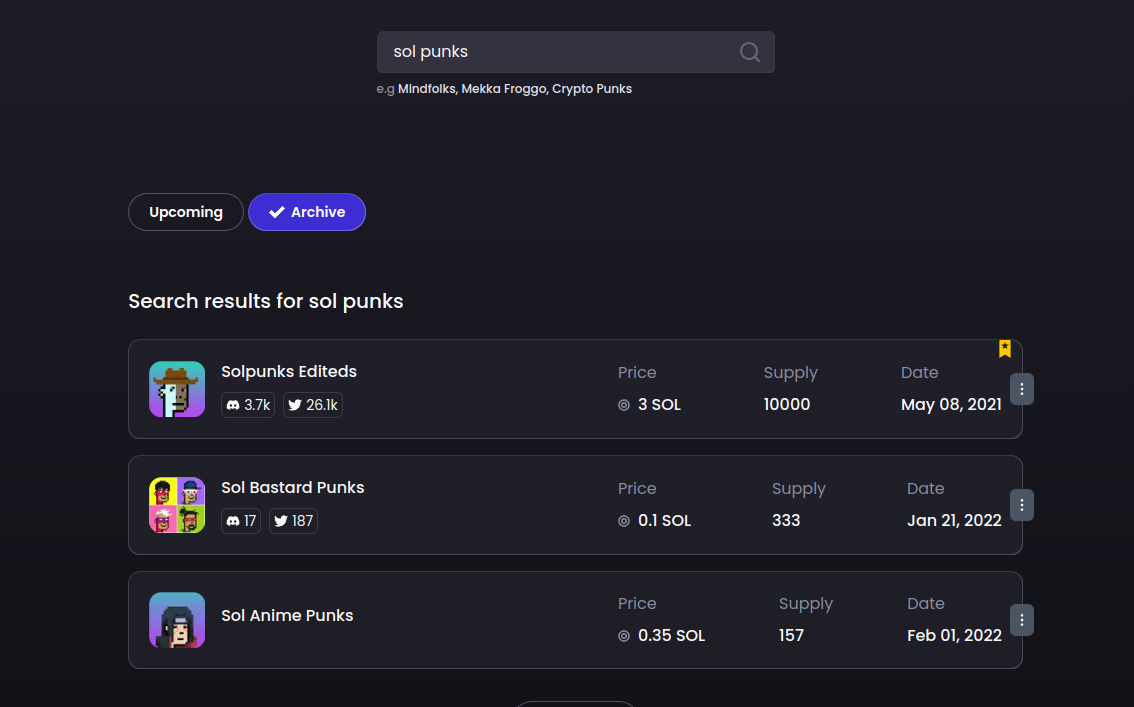This screenshot has height=707, width=1134.
Task: Open Sol Bastard Punks Twitter badge
Action: [293, 521]
